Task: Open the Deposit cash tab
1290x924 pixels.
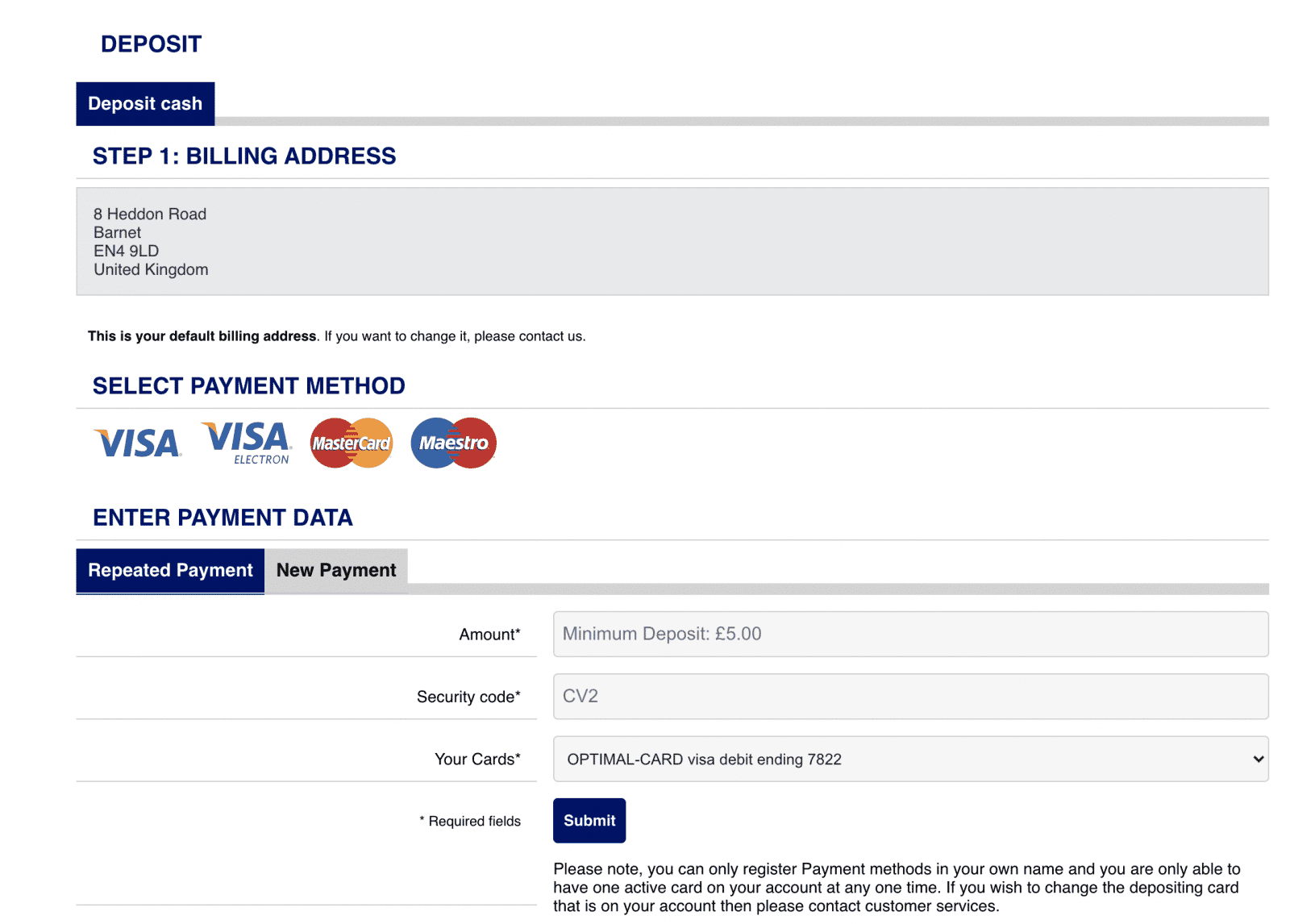Action: coord(145,104)
